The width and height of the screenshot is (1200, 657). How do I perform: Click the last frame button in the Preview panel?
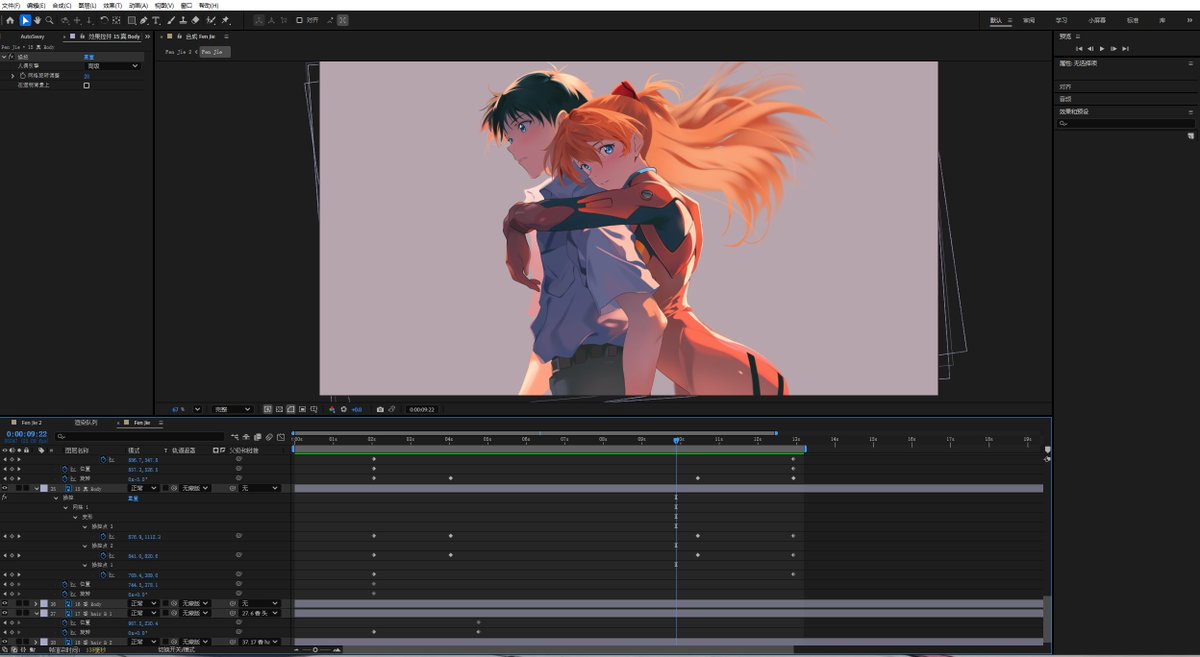[1125, 49]
